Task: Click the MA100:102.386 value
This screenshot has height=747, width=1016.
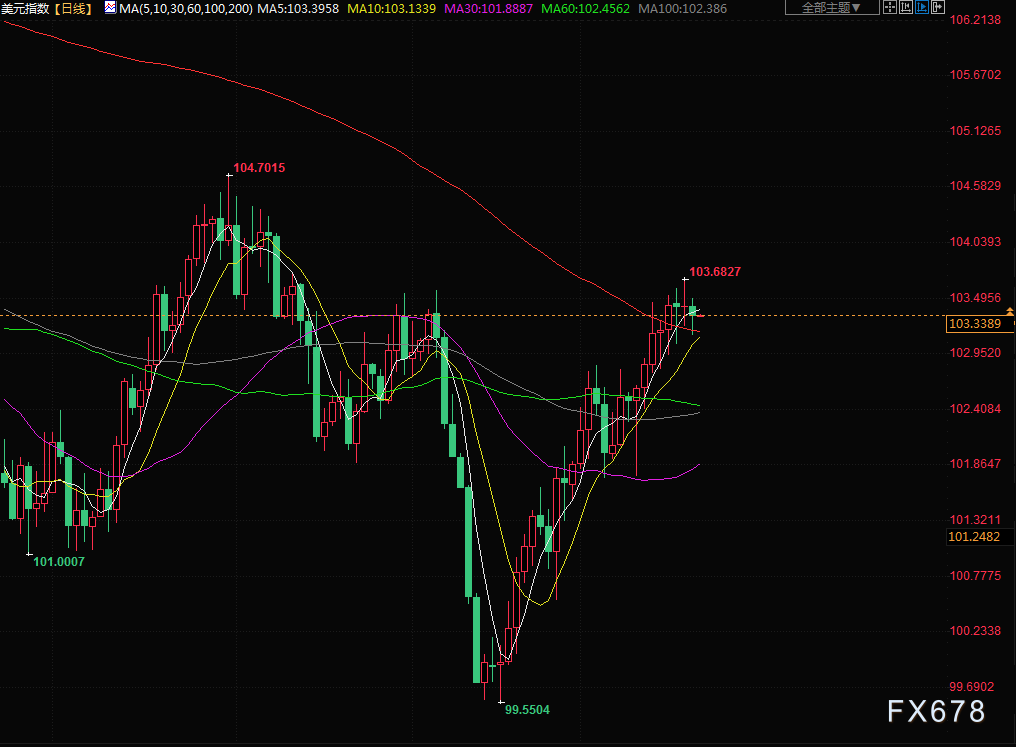Action: pyautogui.click(x=682, y=8)
